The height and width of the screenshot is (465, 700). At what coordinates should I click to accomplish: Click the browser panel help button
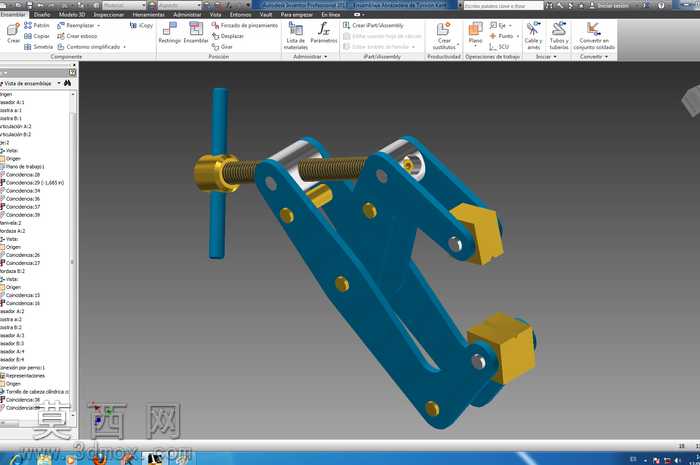pyautogui.click(x=72, y=72)
